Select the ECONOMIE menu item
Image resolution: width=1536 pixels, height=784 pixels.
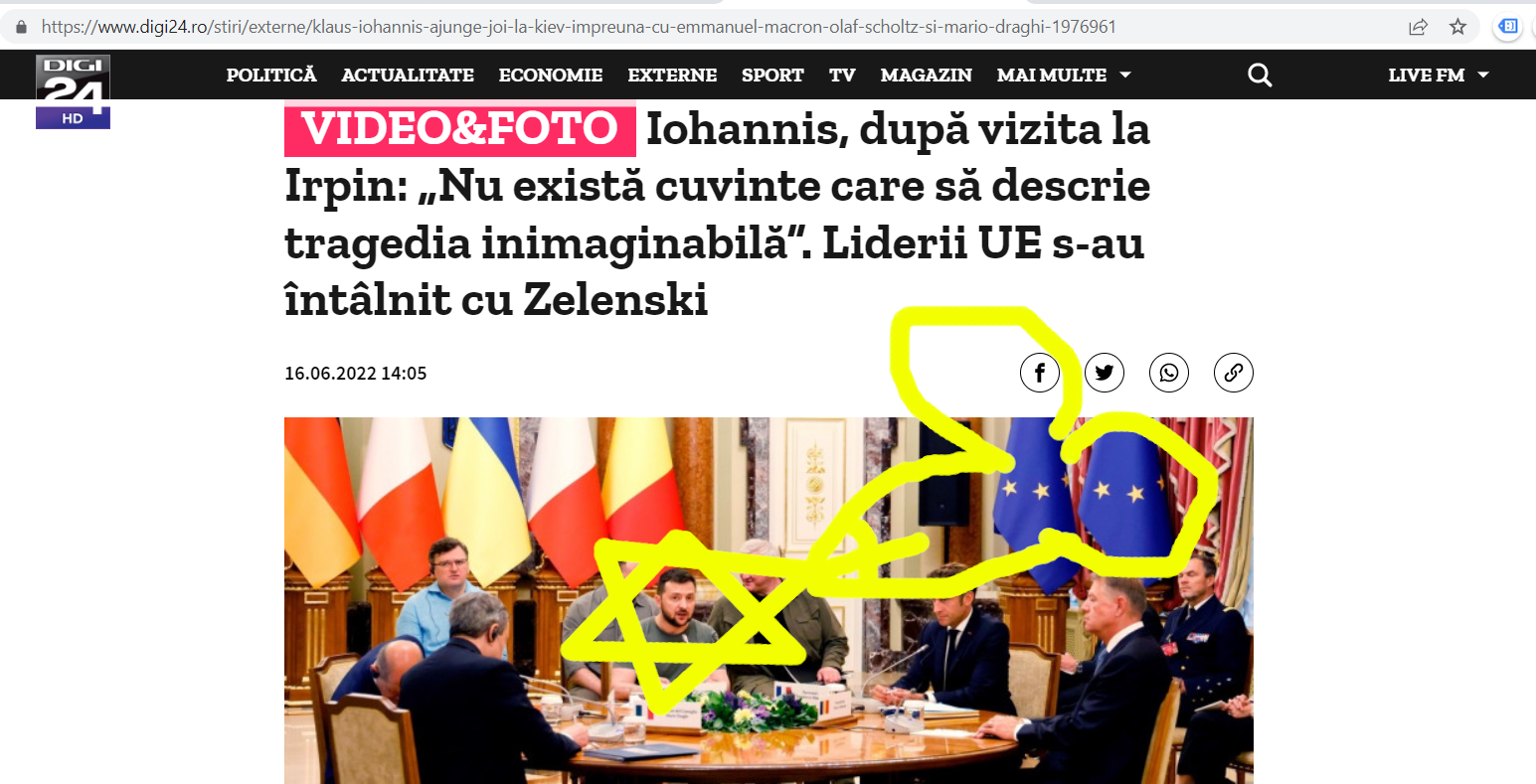tap(551, 76)
